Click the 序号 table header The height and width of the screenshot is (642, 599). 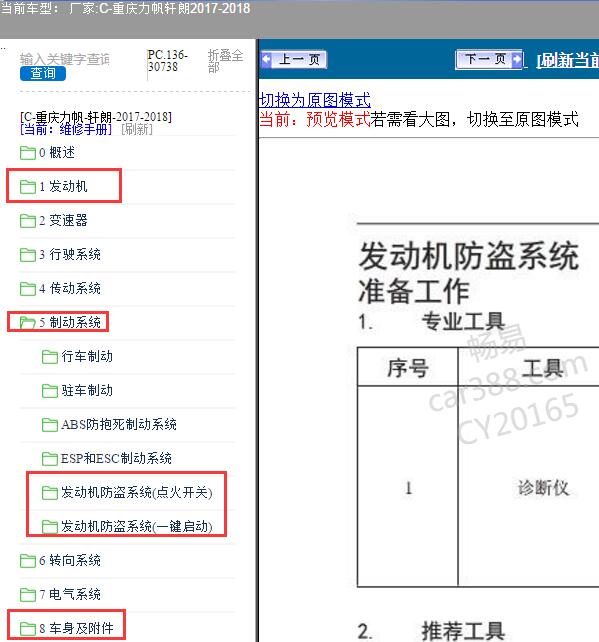[x=408, y=367]
